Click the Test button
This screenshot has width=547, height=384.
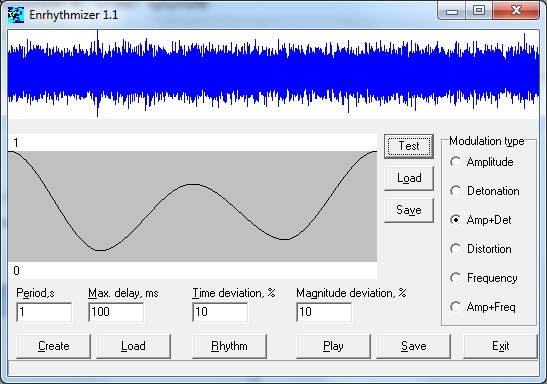pos(409,146)
